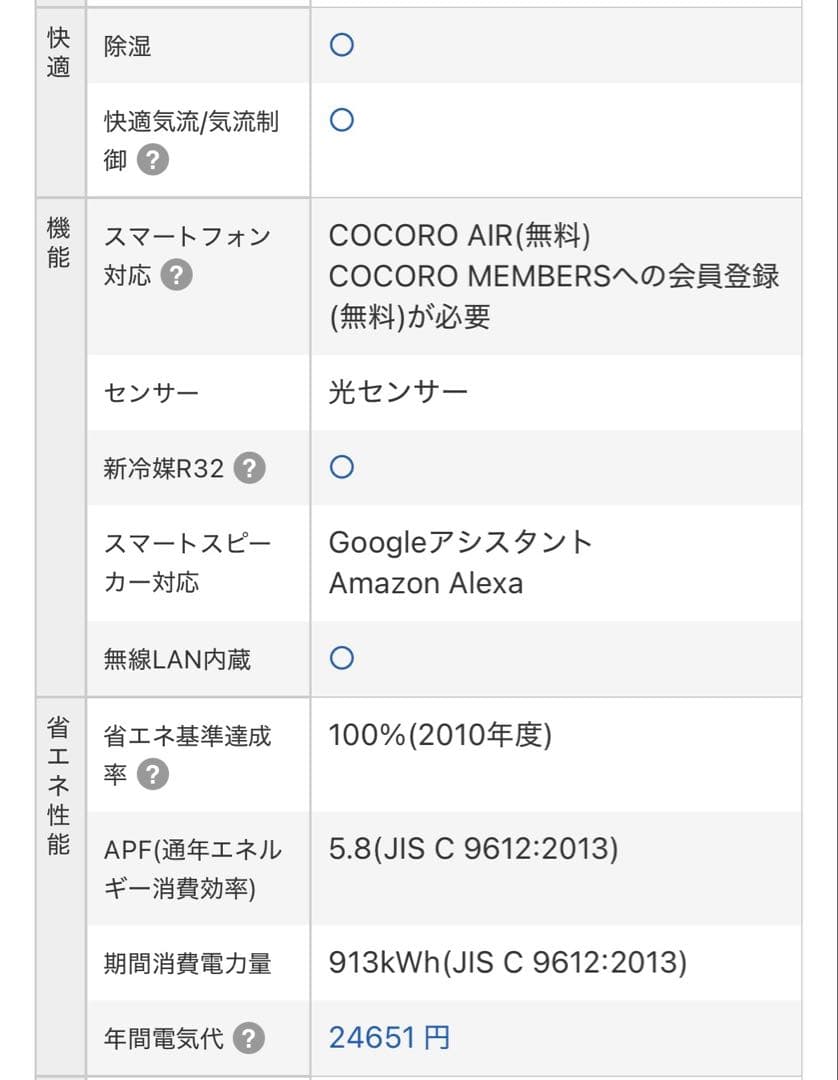Tap the help icon for 新冷媒R32
This screenshot has width=838, height=1080.
[249, 468]
